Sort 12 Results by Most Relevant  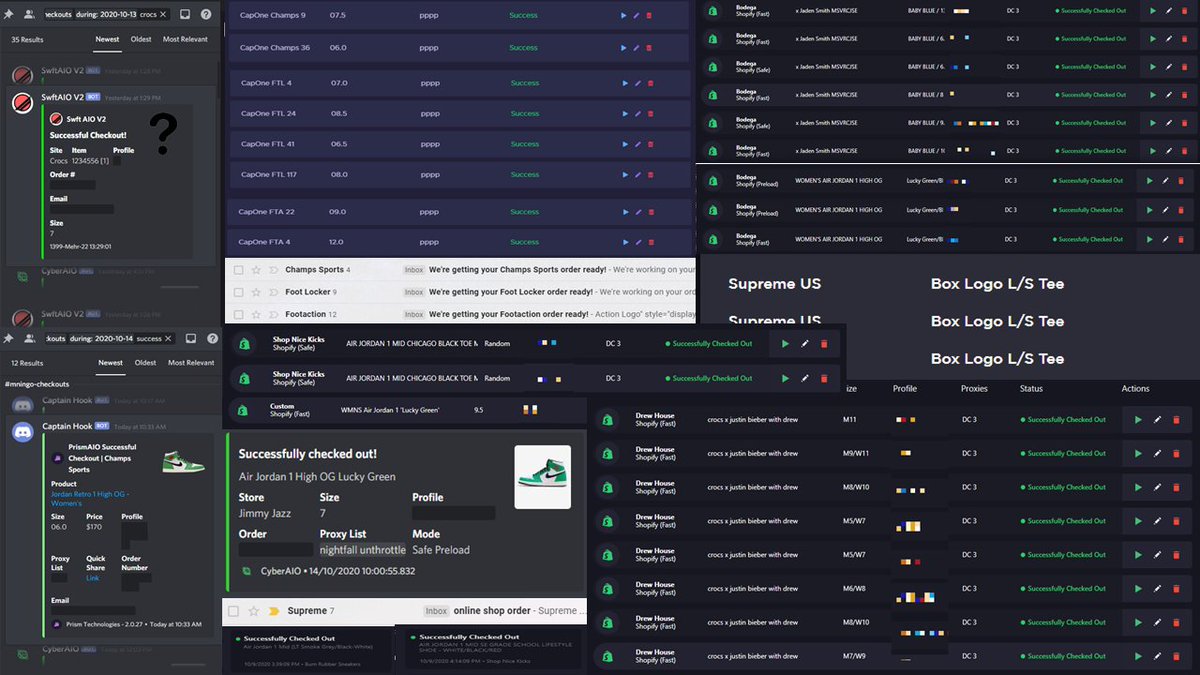coord(191,363)
